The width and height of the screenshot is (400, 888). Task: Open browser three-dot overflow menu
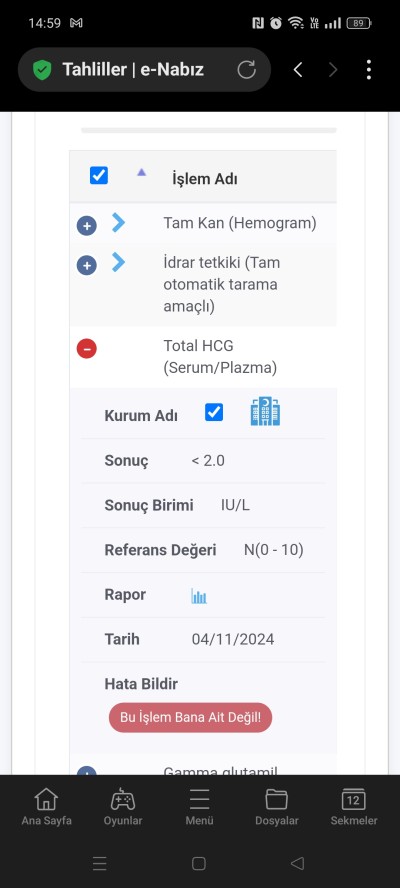coord(368,70)
